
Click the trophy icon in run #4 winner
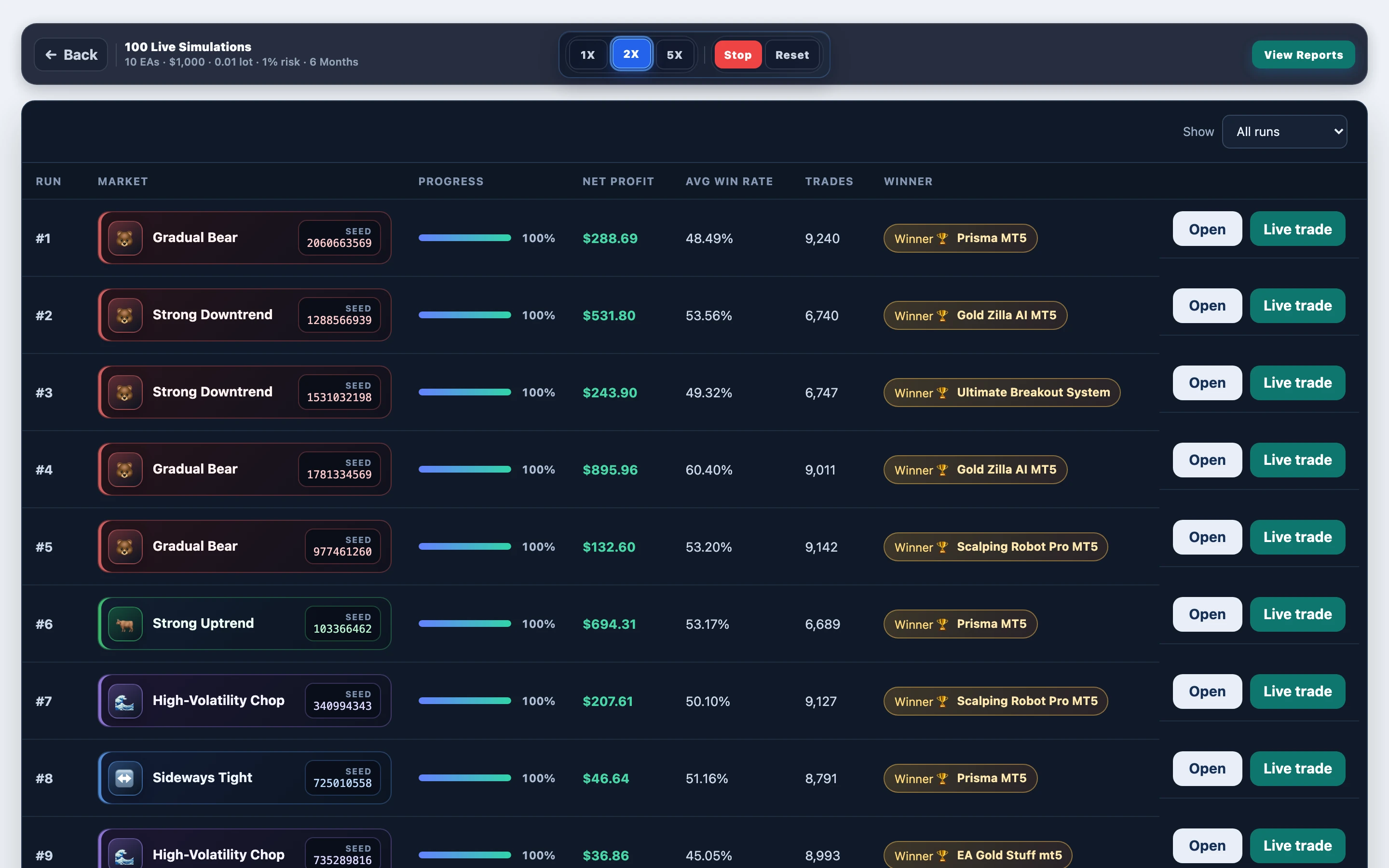pyautogui.click(x=942, y=470)
